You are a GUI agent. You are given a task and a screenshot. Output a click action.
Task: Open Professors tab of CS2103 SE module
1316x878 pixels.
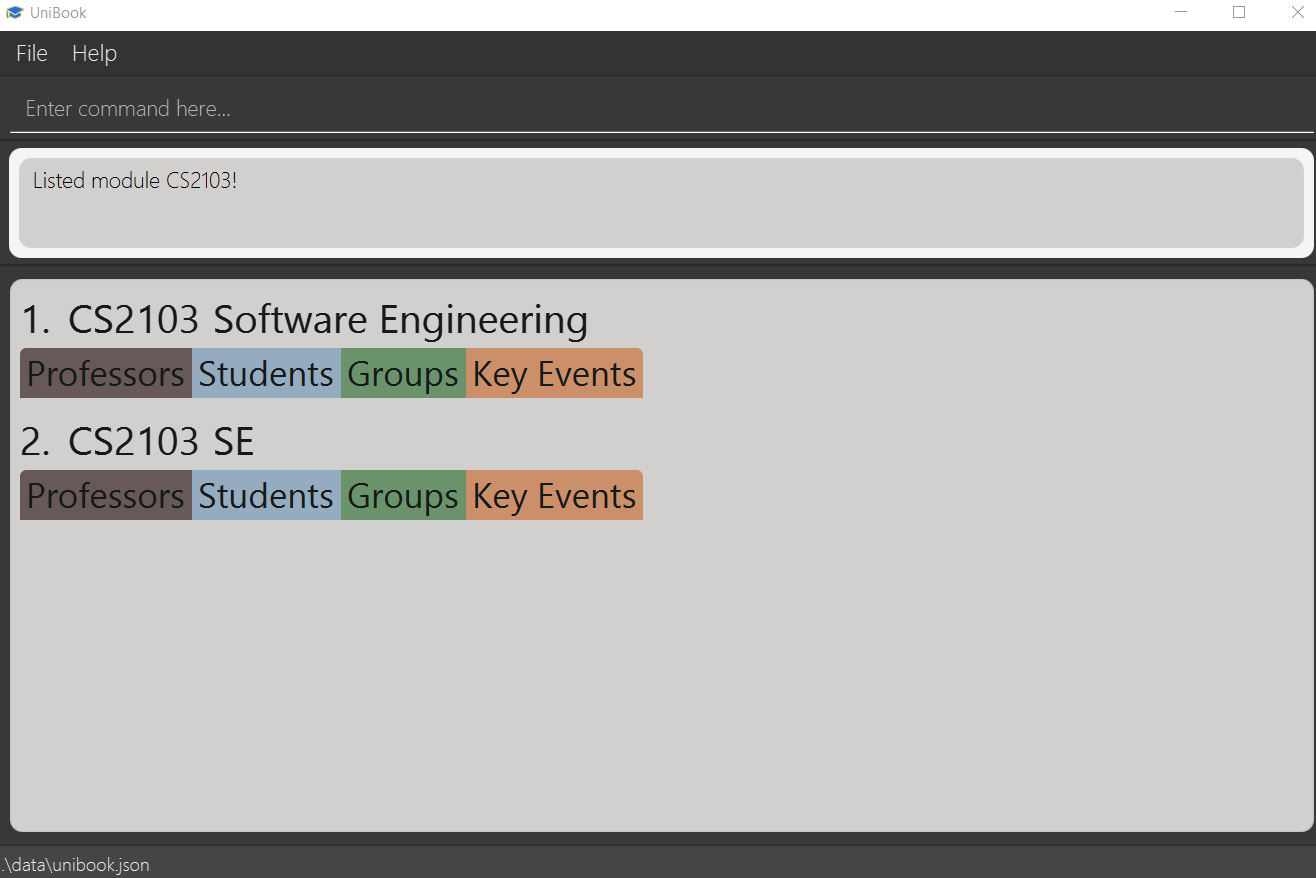click(106, 495)
